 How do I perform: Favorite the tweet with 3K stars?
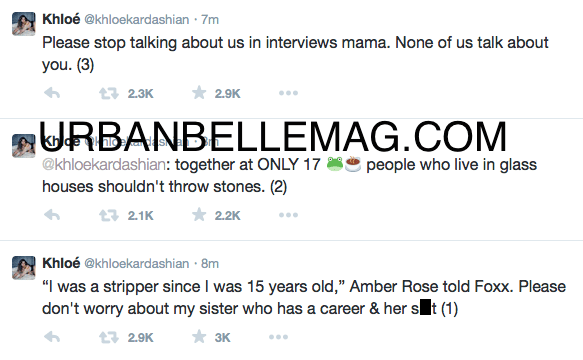199,337
